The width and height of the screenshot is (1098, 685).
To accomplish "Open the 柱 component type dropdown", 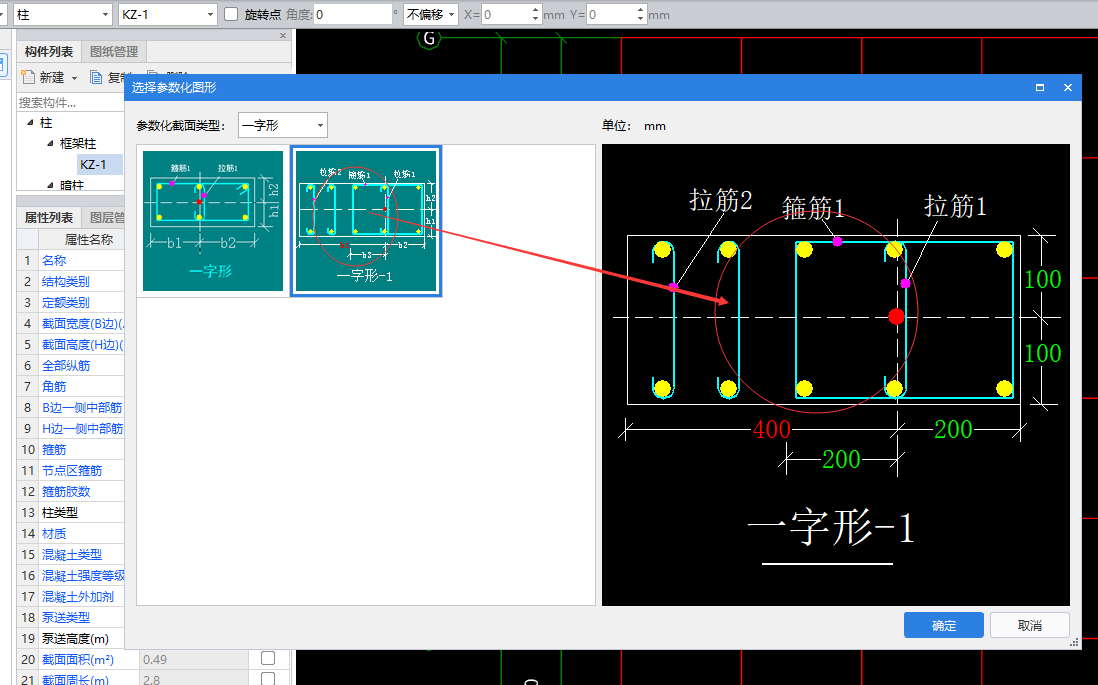I will [62, 14].
